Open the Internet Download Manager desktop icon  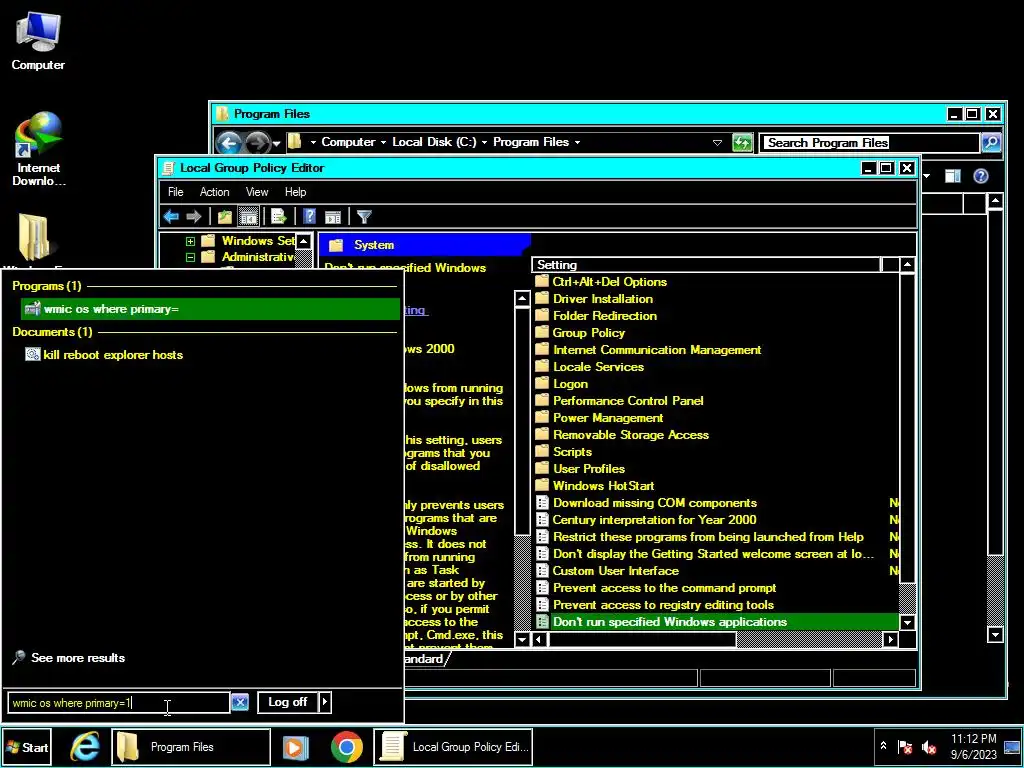[39, 149]
